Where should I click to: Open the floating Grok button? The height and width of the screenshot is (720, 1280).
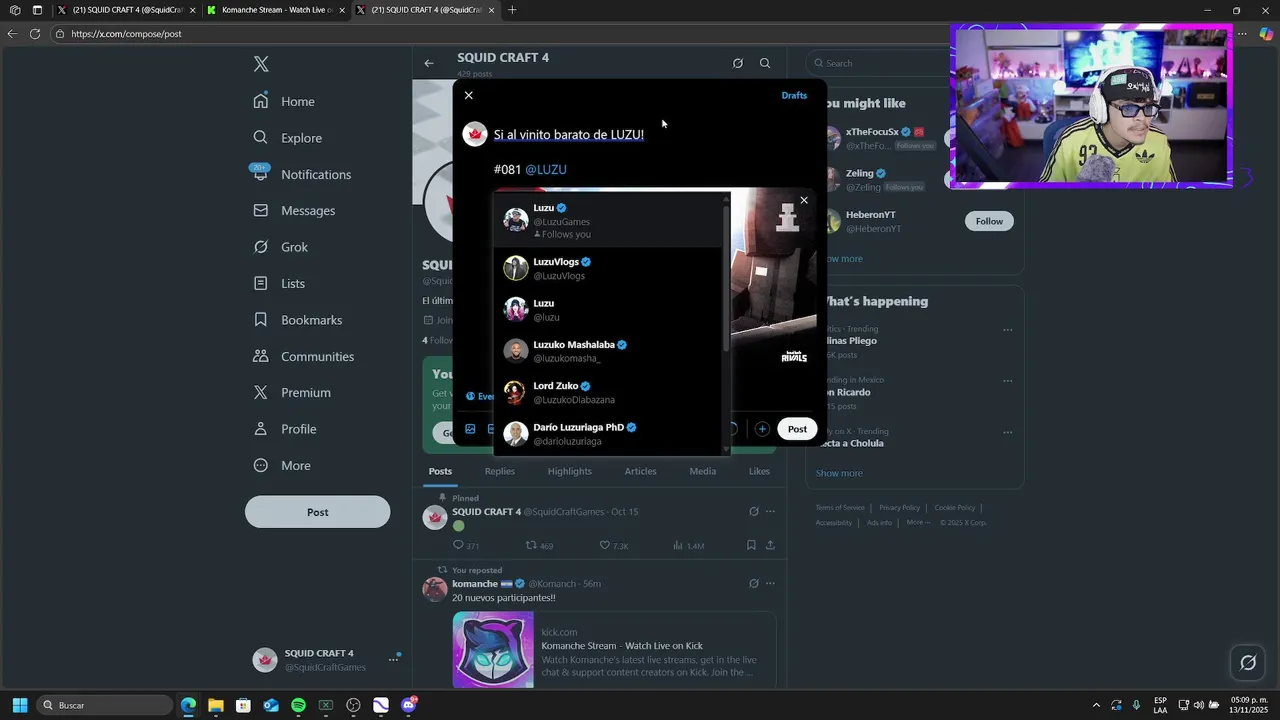point(1248,662)
